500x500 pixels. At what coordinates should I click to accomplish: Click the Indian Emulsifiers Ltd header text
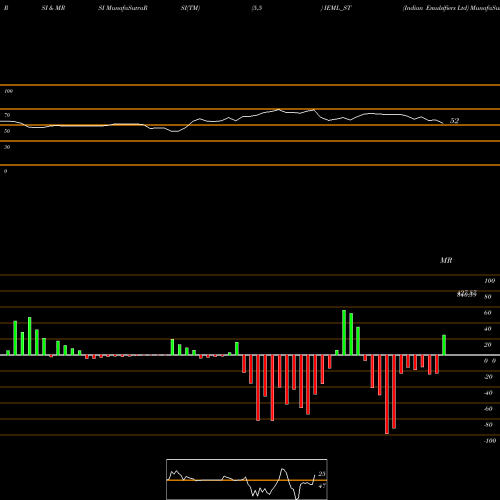pyautogui.click(x=436, y=8)
